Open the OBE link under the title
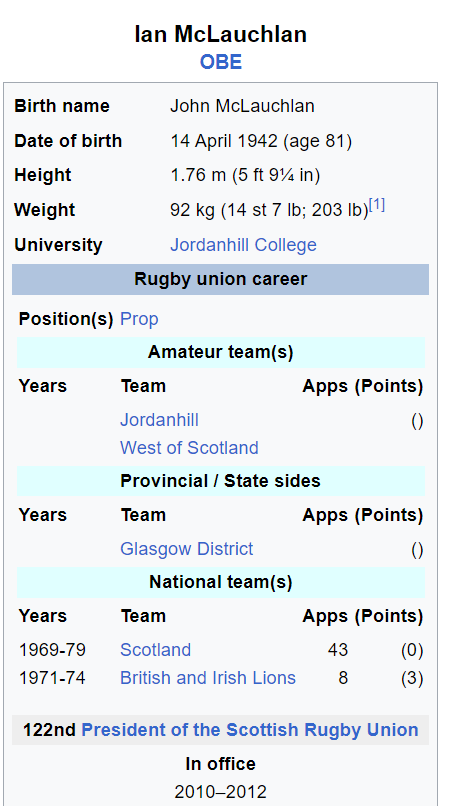This screenshot has height=806, width=449. pyautogui.click(x=221, y=62)
